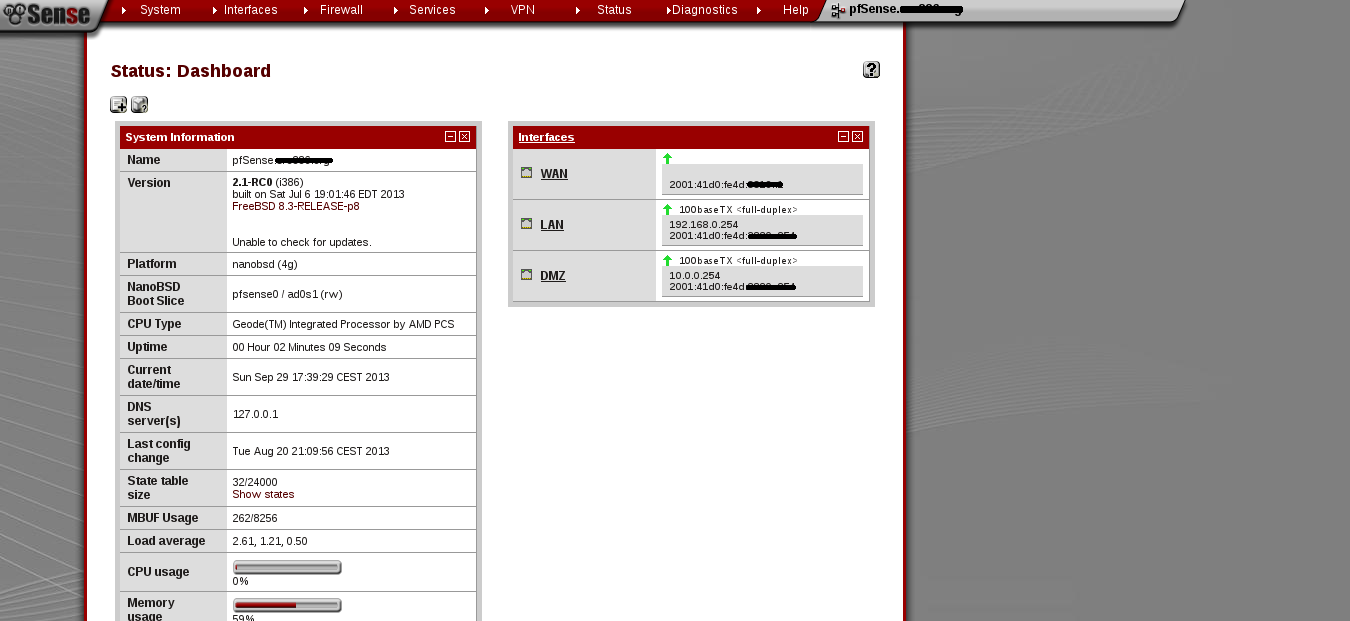The width and height of the screenshot is (1350, 621).
Task: Click the System Information widget title
Action: (180, 137)
